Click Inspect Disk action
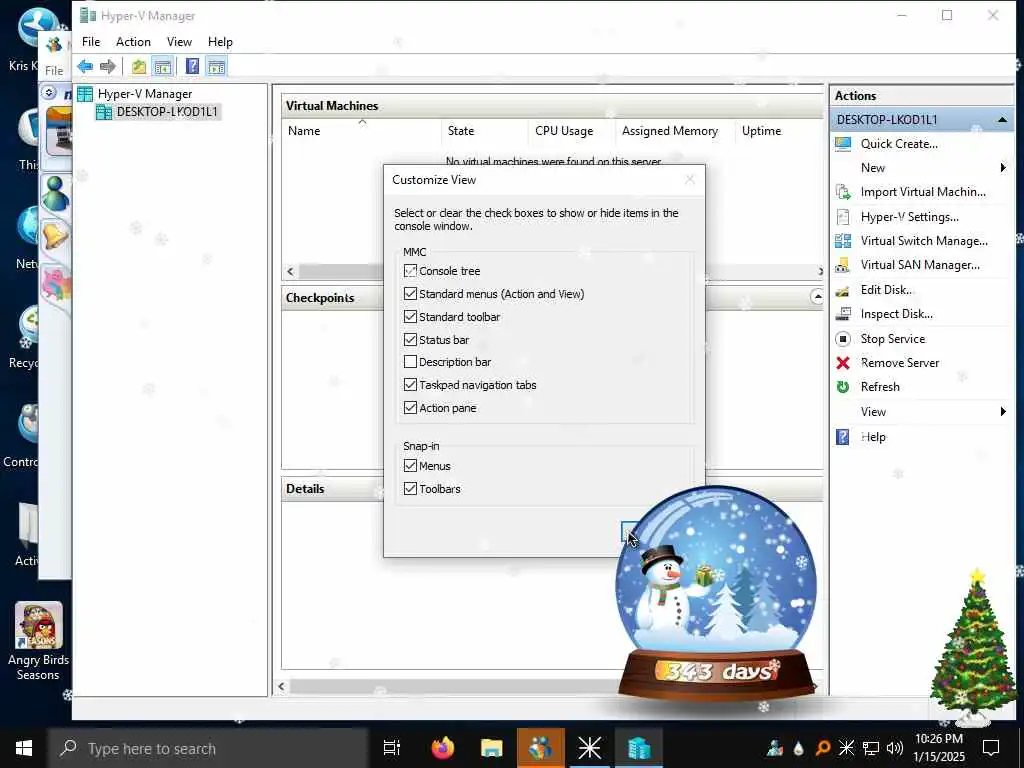The image size is (1024, 768). (896, 314)
